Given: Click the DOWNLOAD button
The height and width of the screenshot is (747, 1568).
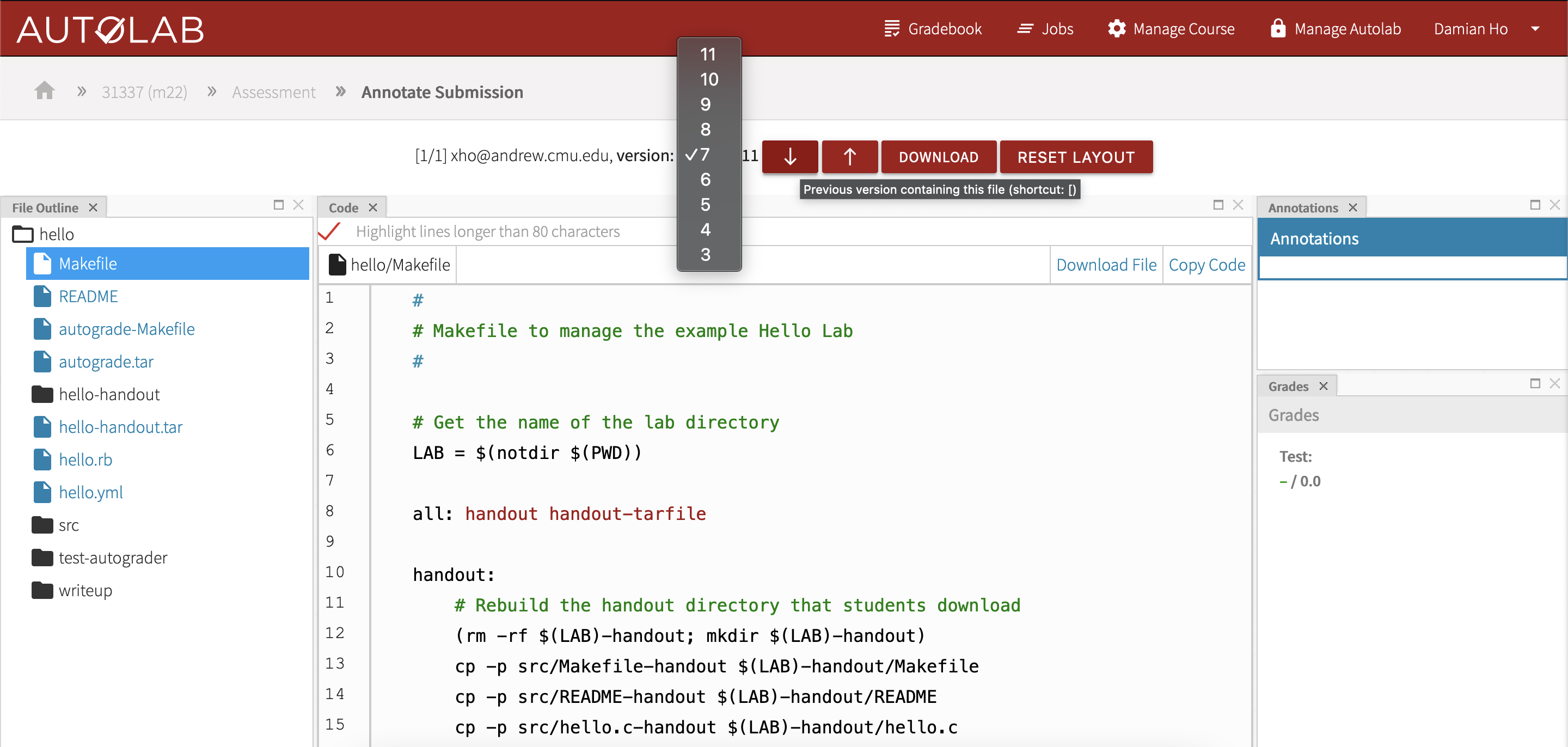Looking at the screenshot, I should (x=939, y=157).
